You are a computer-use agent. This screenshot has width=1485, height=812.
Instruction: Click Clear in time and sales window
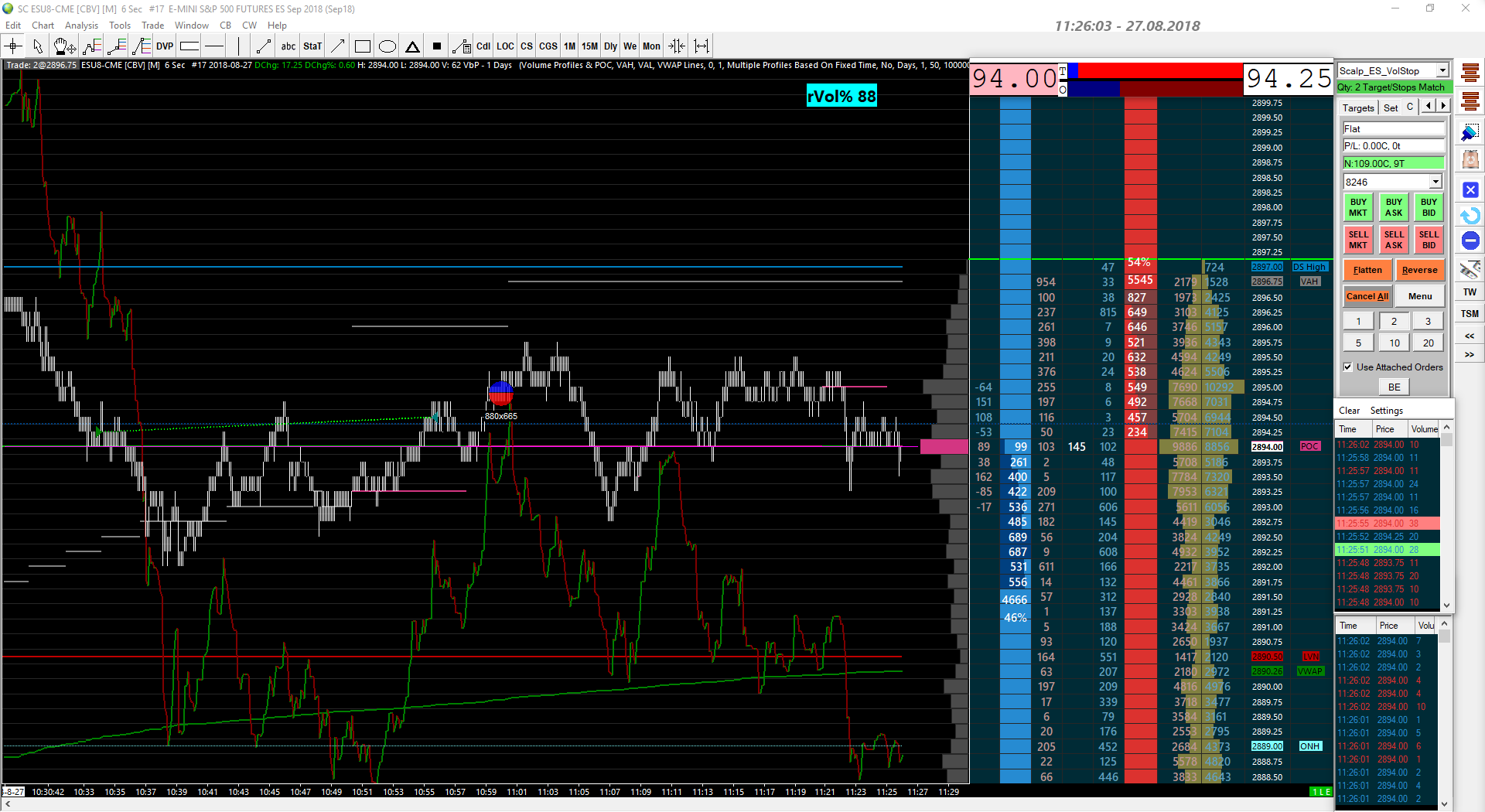point(1349,411)
